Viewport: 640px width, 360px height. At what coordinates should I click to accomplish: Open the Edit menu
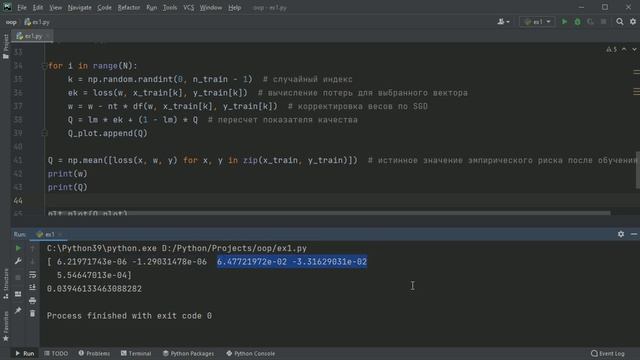coord(38,7)
